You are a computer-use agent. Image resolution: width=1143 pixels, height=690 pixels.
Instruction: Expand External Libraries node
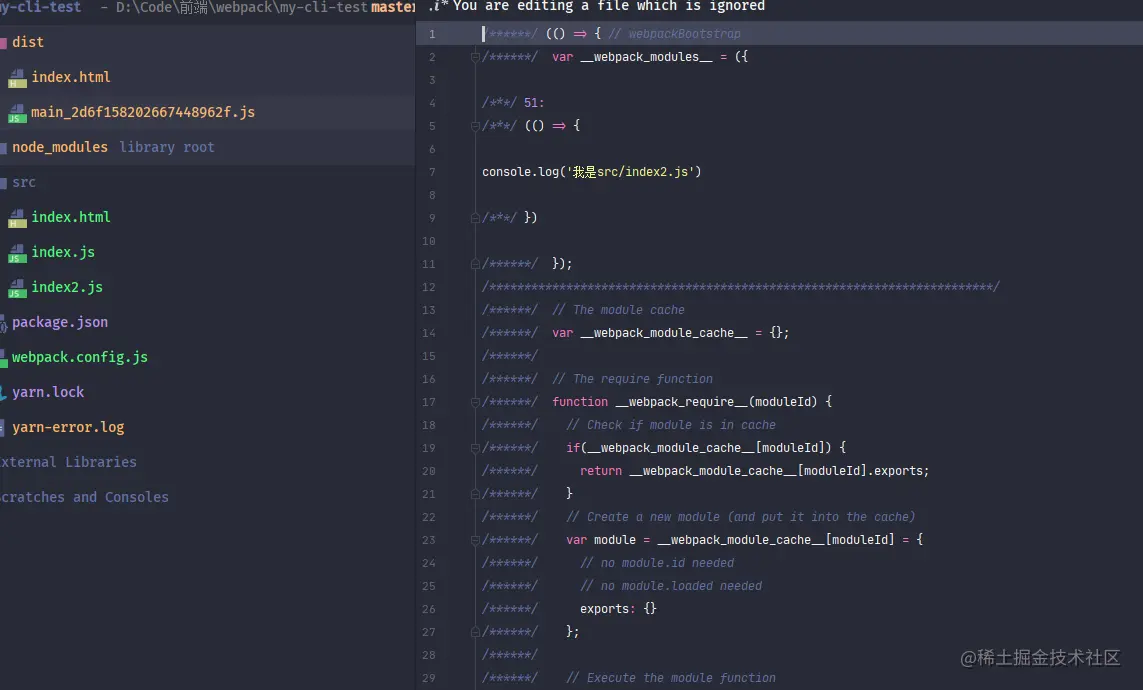pos(68,462)
